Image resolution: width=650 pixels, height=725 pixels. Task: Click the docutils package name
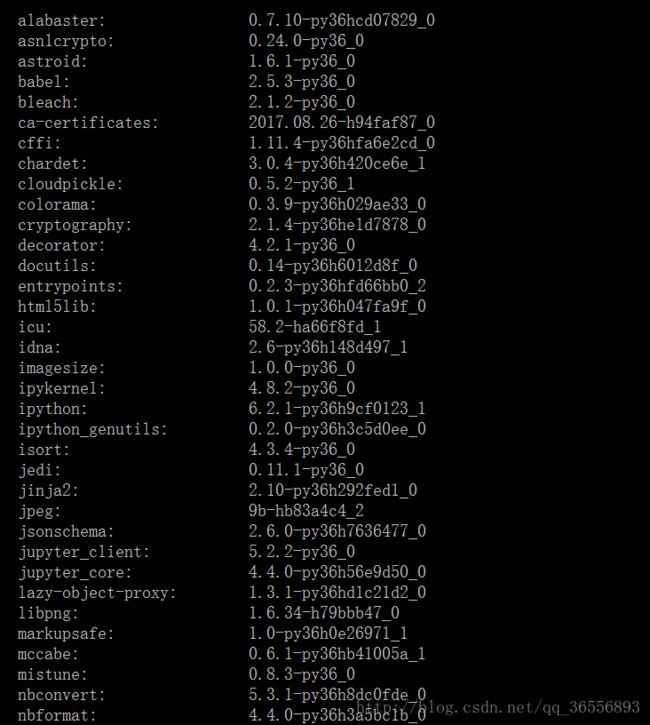57,266
